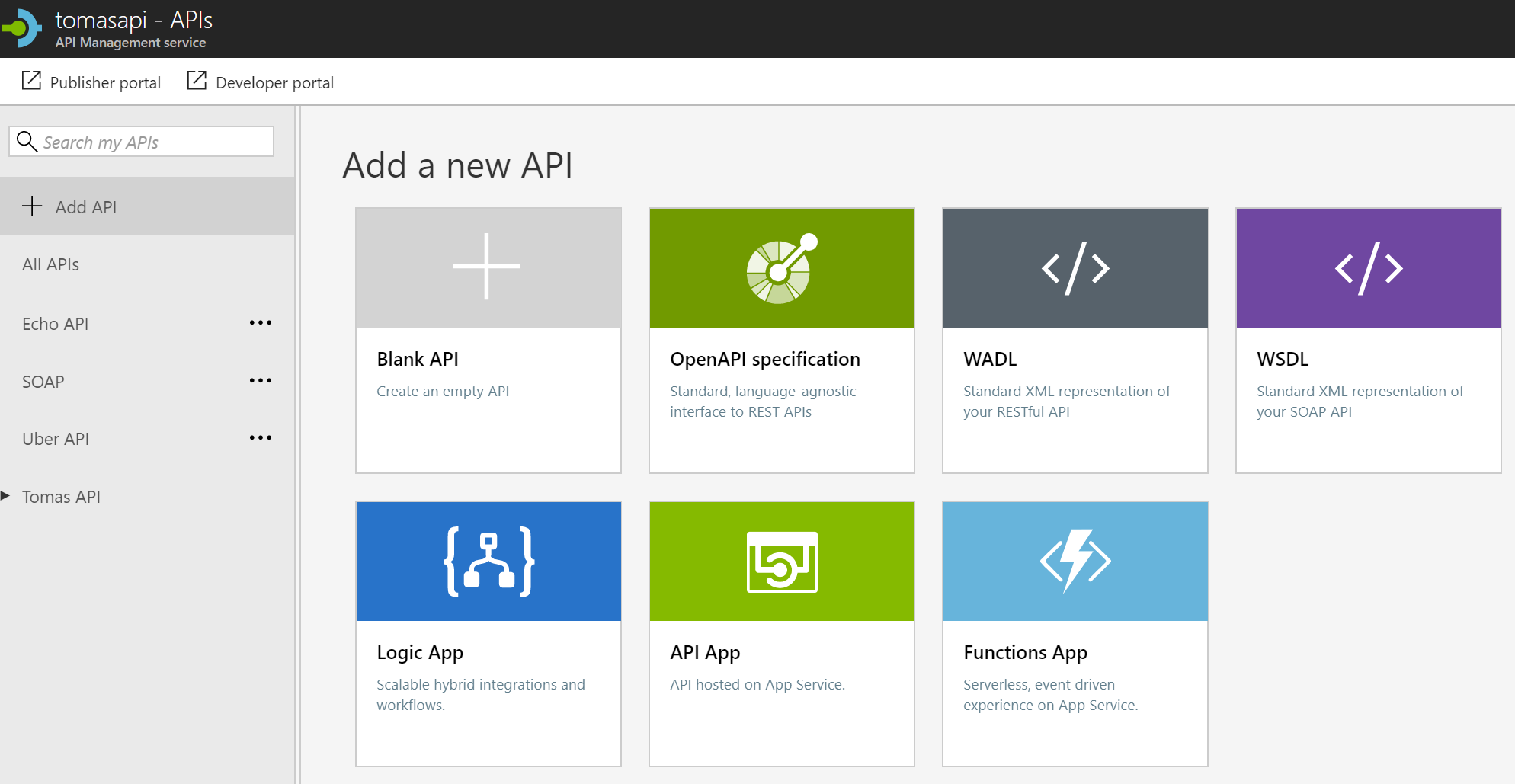Select the Functions App lightning icon
1515x784 pixels.
pos(1075,561)
